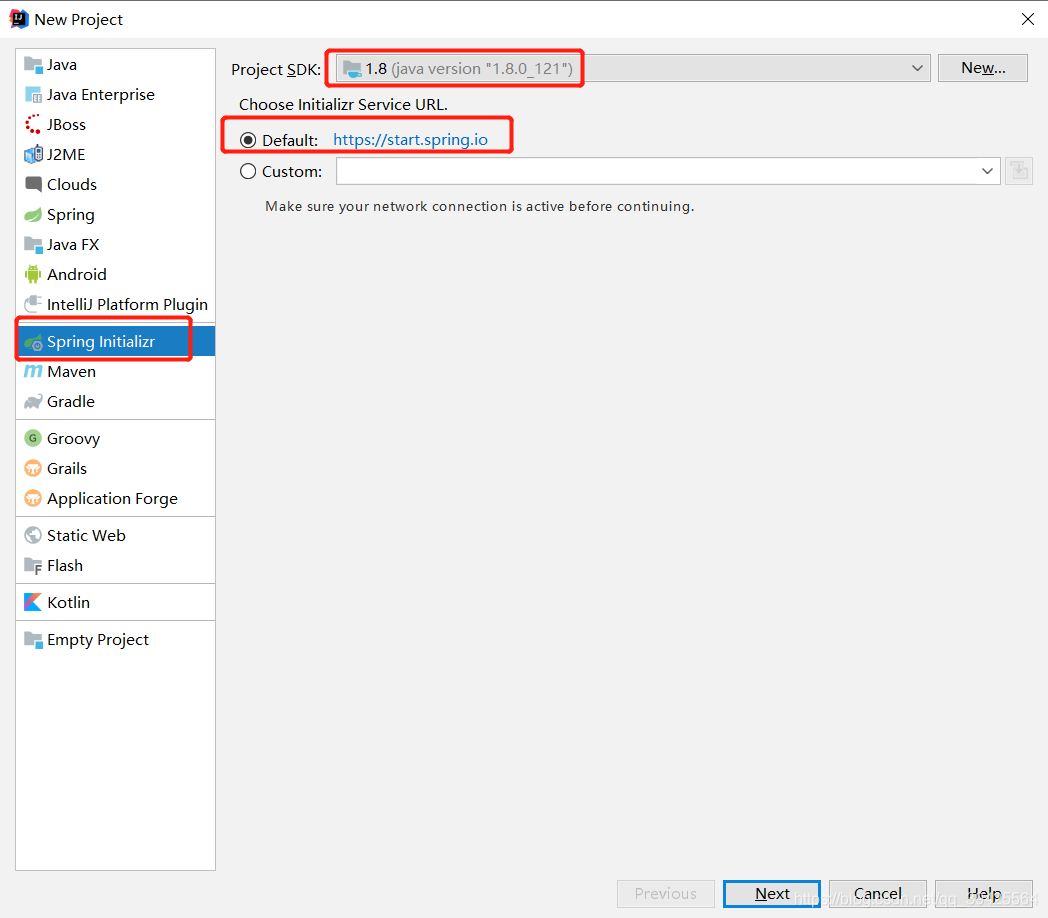
Task: Click the Flash folder icon
Action: [x=33, y=566]
